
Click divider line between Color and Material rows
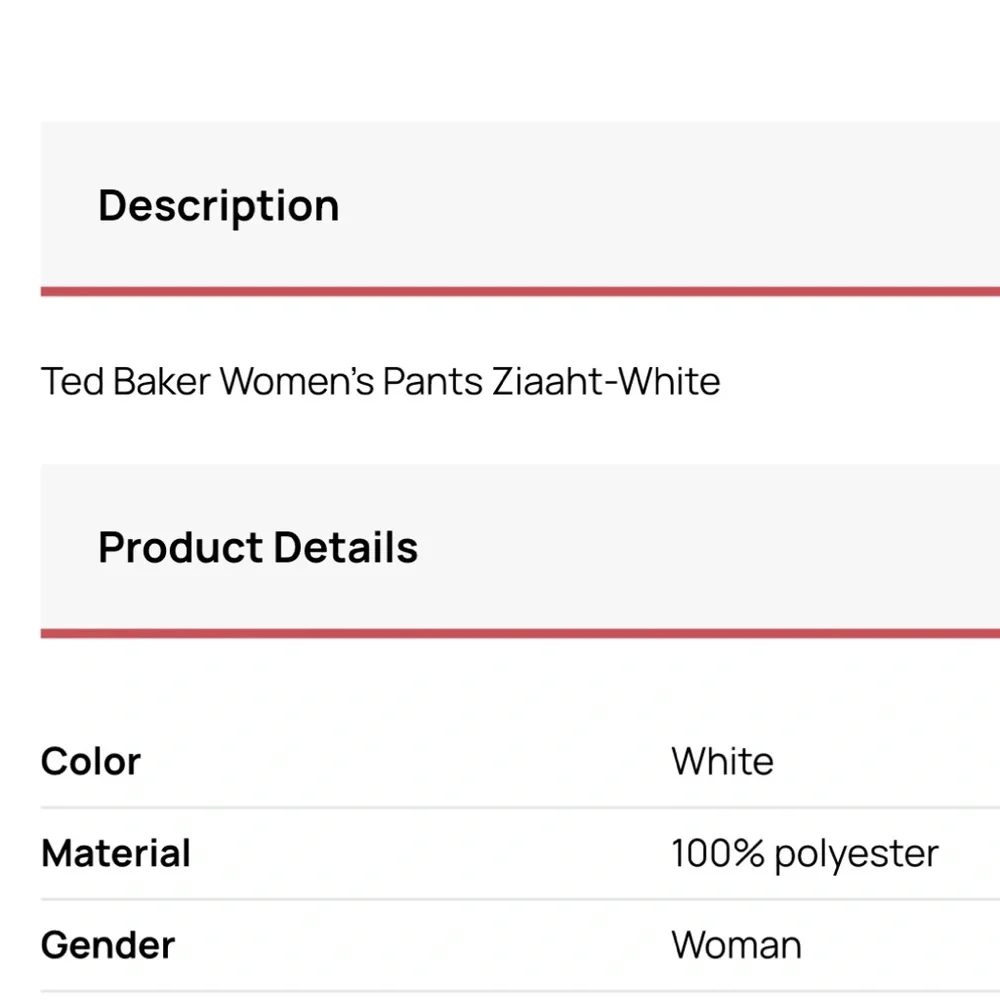(x=520, y=807)
